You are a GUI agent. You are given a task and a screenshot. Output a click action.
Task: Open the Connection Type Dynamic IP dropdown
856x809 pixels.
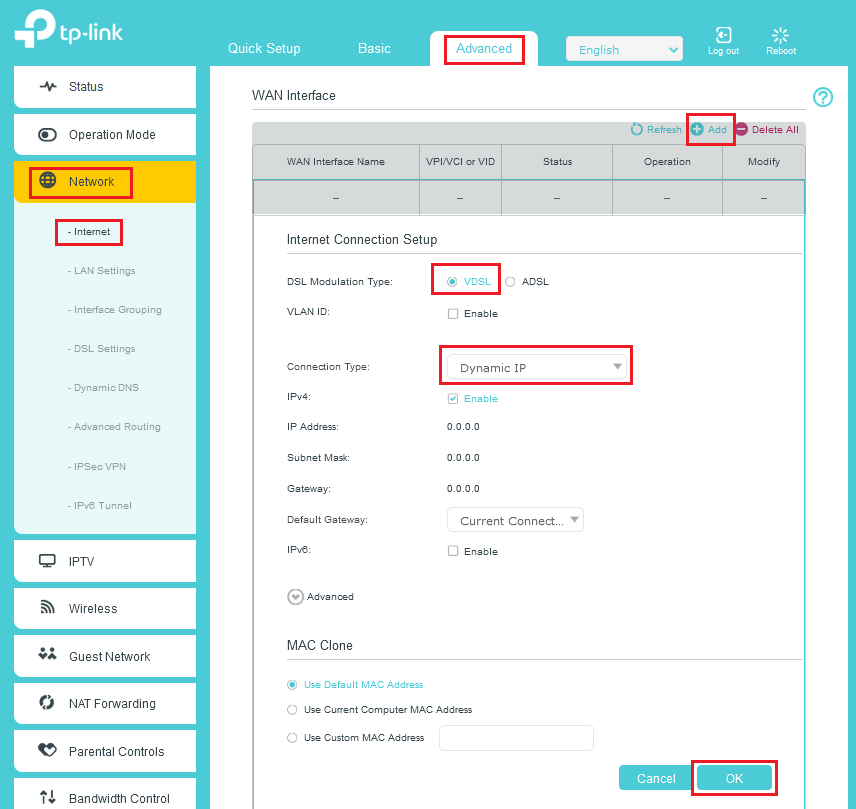coord(536,367)
